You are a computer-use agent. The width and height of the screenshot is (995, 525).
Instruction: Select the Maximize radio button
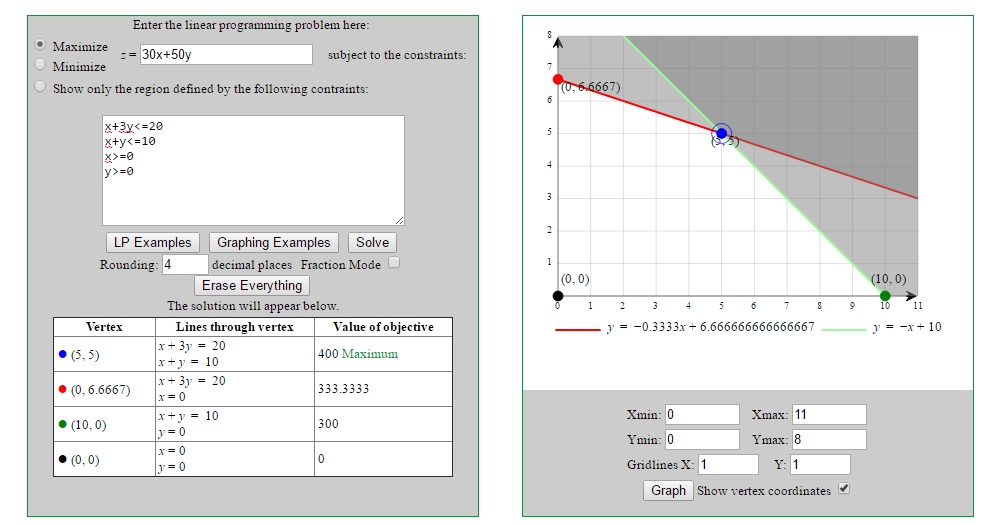pos(40,45)
